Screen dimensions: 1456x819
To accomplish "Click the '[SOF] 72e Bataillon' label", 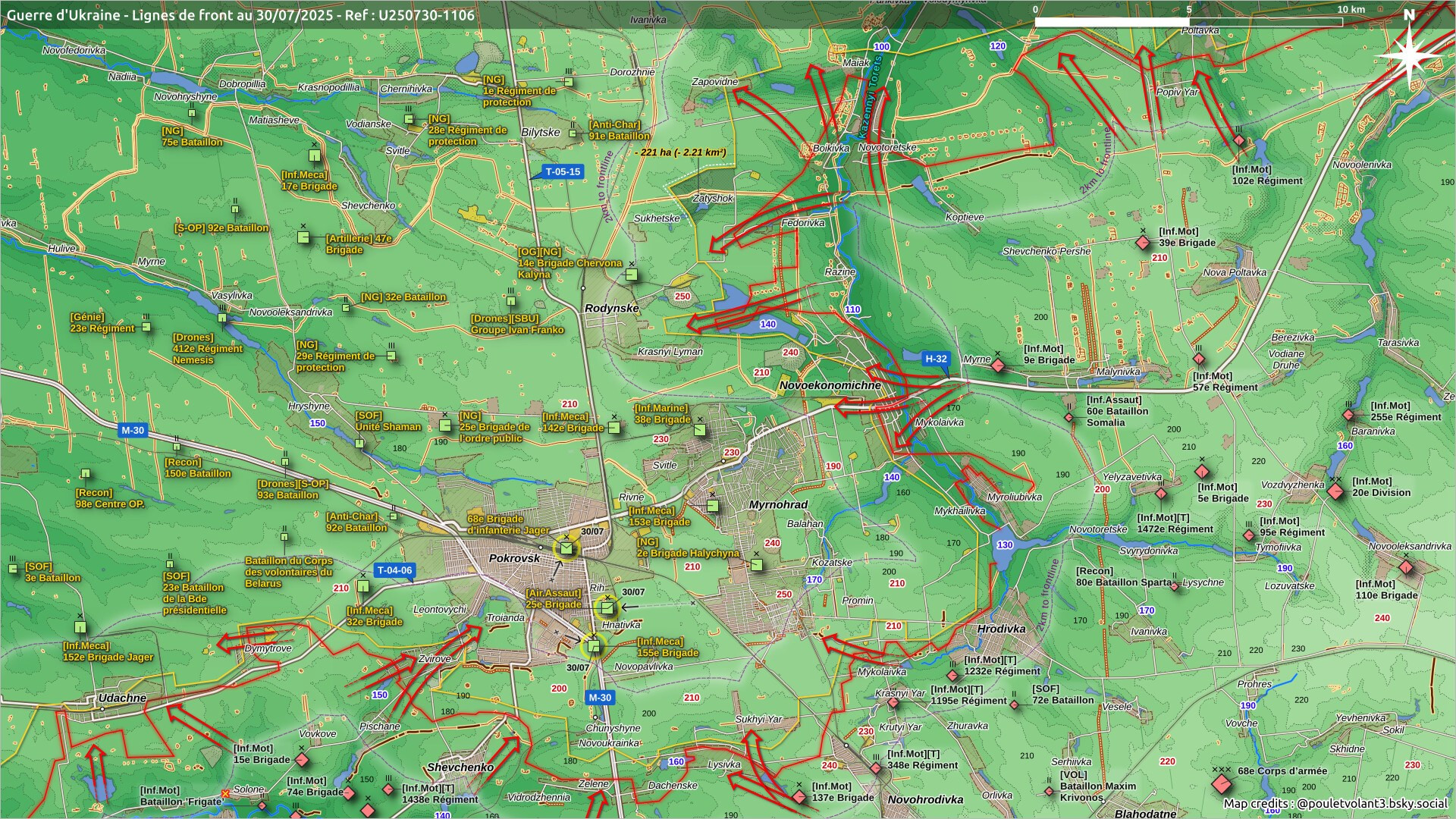I will (1062, 695).
